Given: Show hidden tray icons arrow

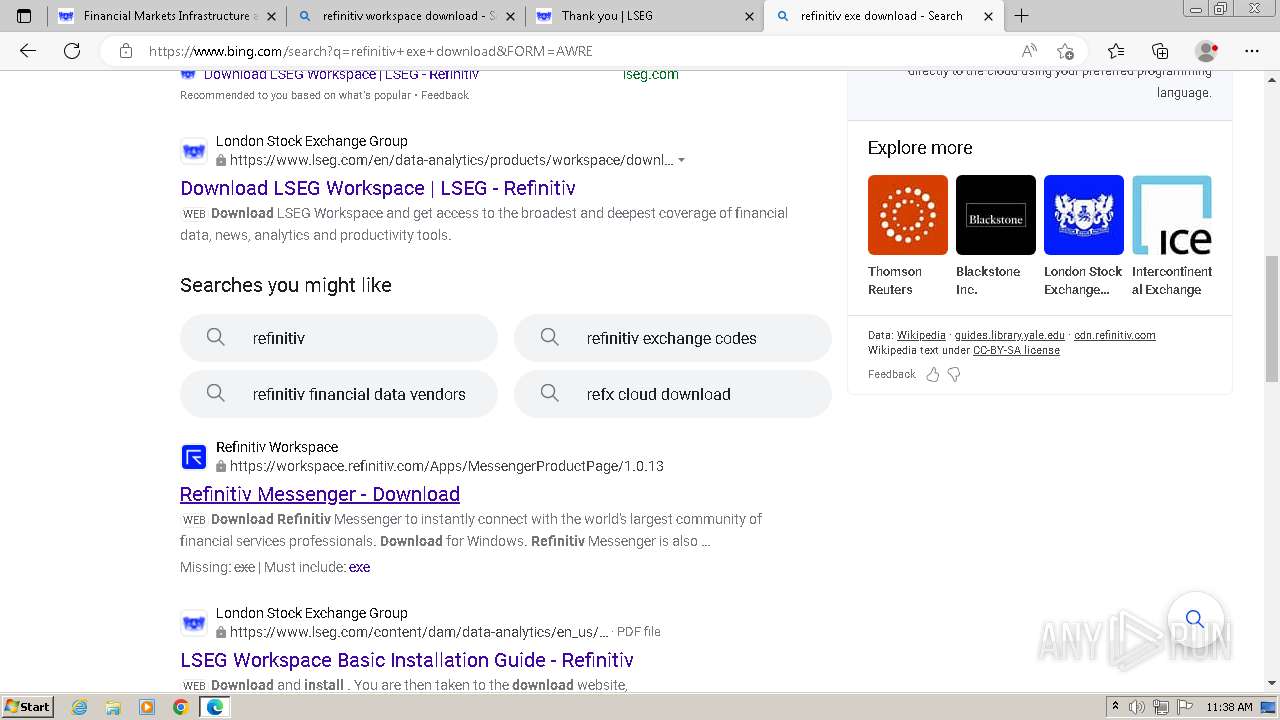Looking at the screenshot, I should pos(1115,707).
